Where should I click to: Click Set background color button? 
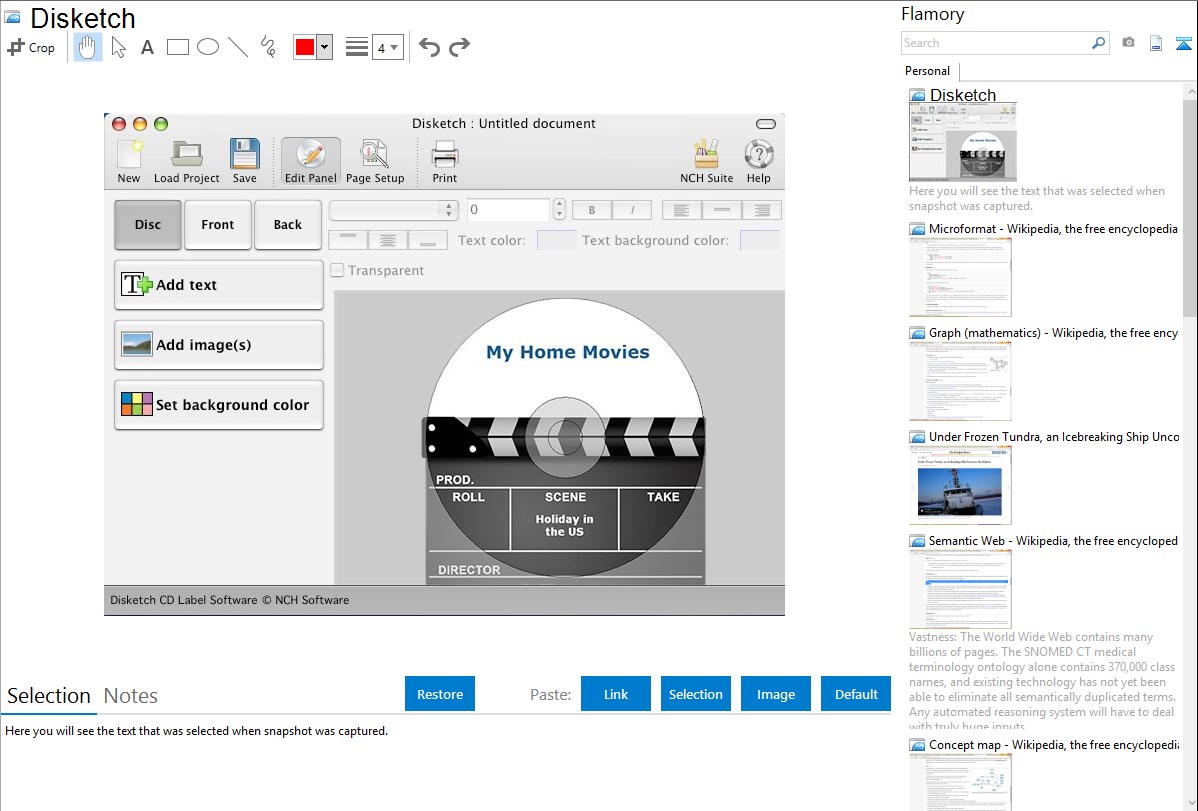[219, 405]
